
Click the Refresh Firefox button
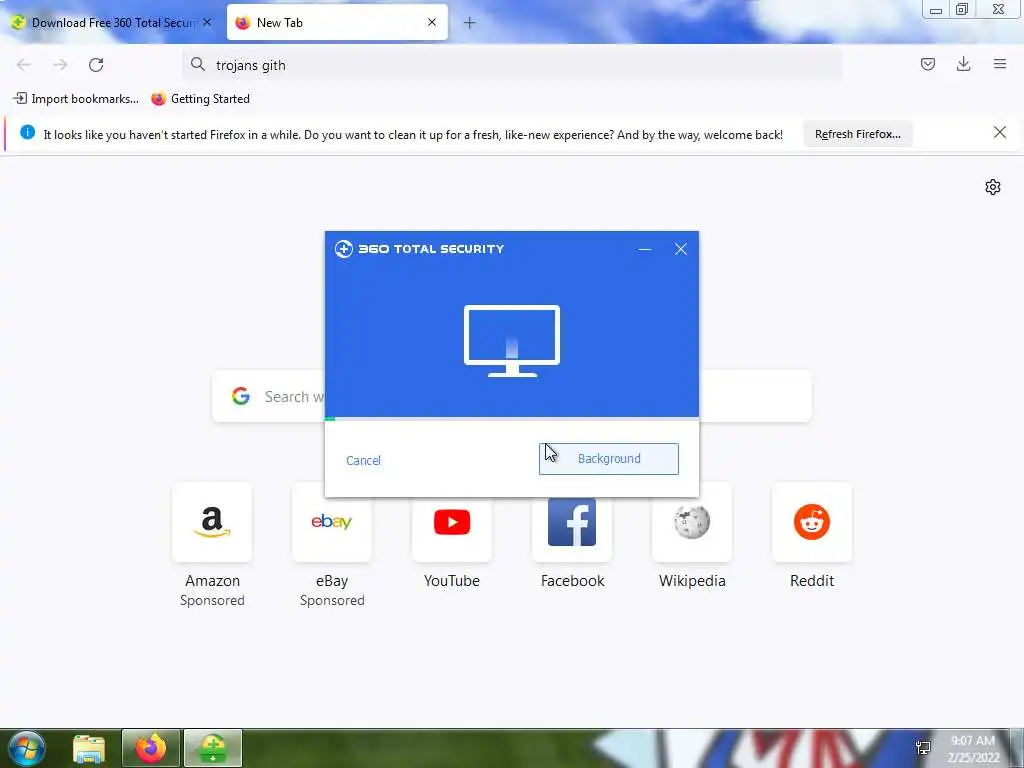[x=857, y=134]
